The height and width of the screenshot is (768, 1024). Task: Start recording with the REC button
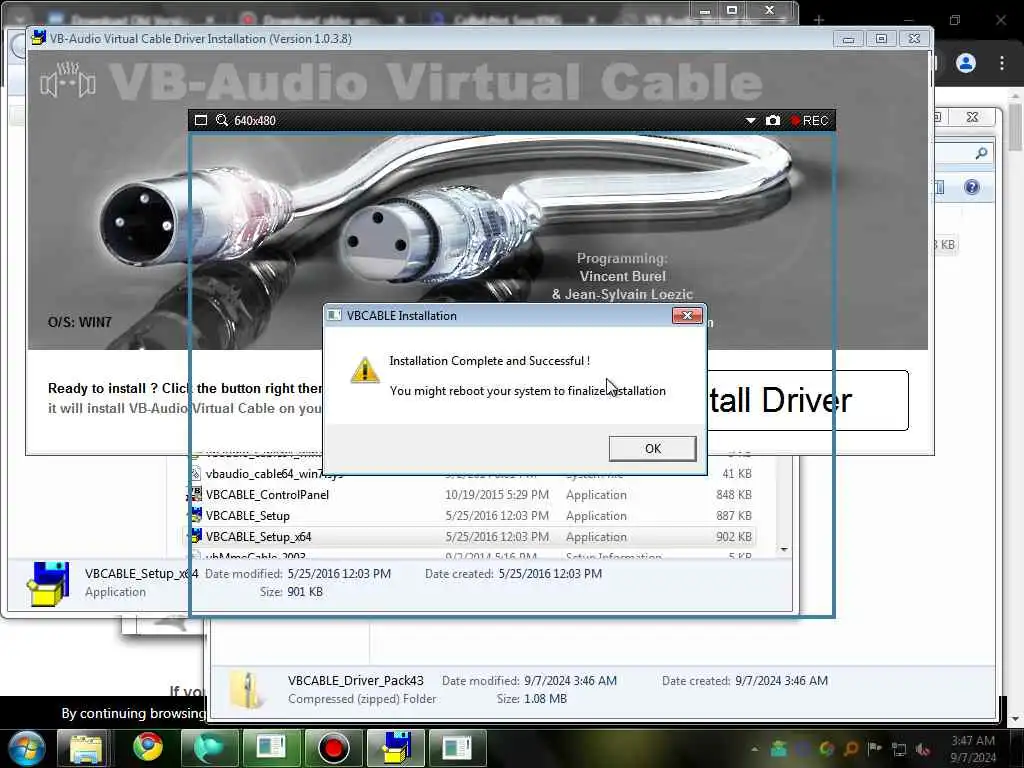809,121
